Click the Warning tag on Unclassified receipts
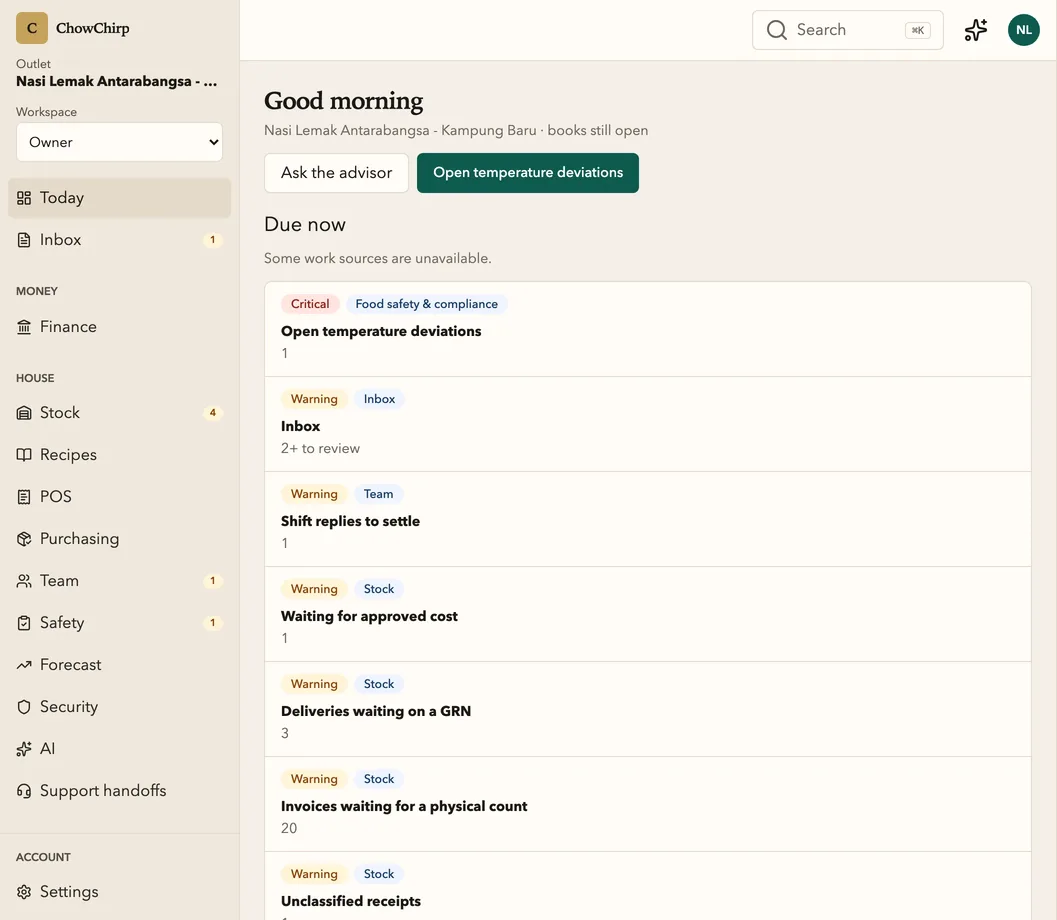 click(x=314, y=874)
